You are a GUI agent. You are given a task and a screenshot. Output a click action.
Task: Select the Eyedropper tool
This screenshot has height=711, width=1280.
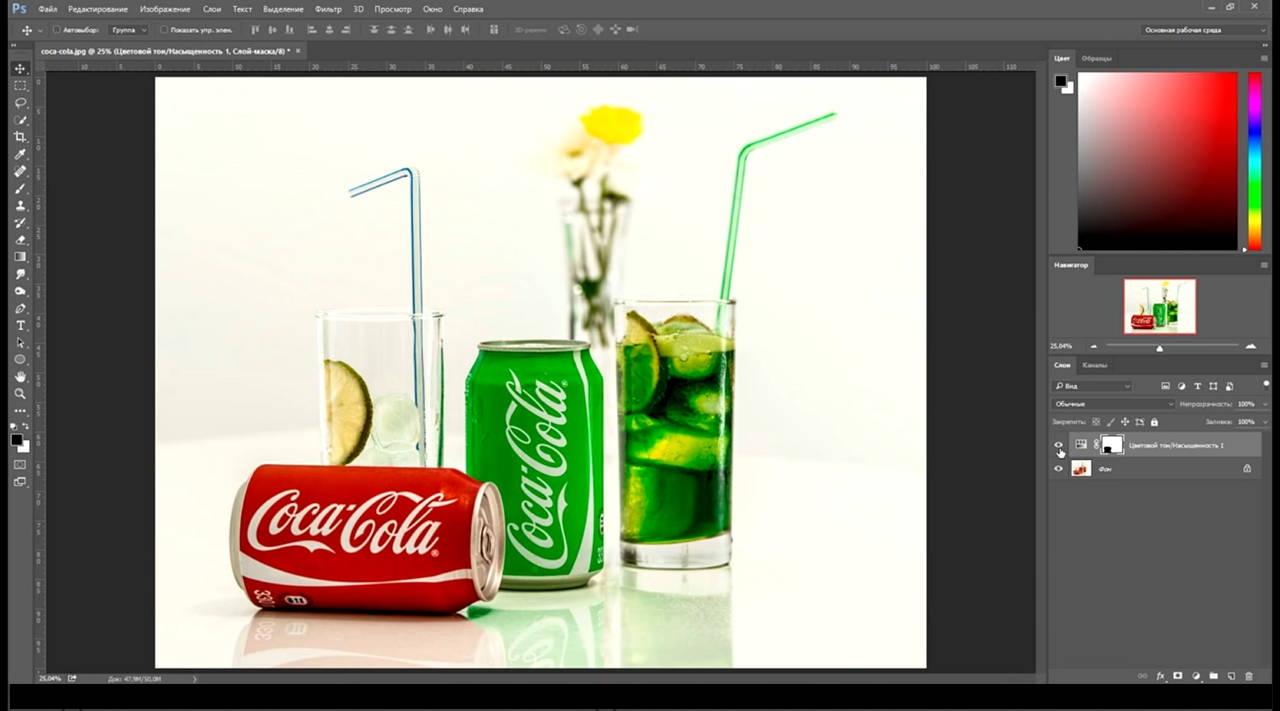coord(20,153)
